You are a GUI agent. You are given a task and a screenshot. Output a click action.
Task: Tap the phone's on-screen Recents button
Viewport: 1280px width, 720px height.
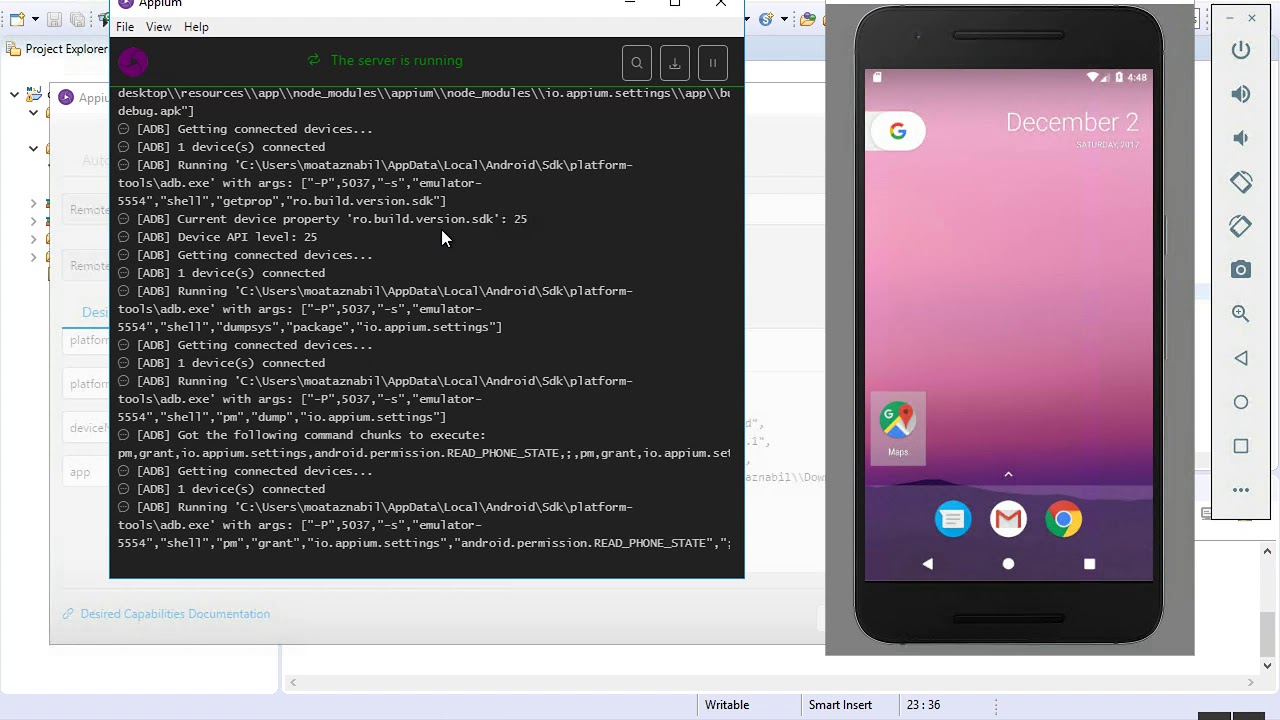[1089, 564]
